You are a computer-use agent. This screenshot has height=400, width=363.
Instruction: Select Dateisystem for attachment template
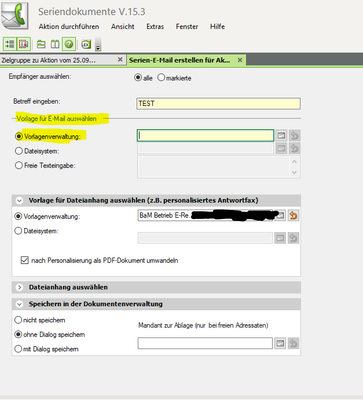18,231
